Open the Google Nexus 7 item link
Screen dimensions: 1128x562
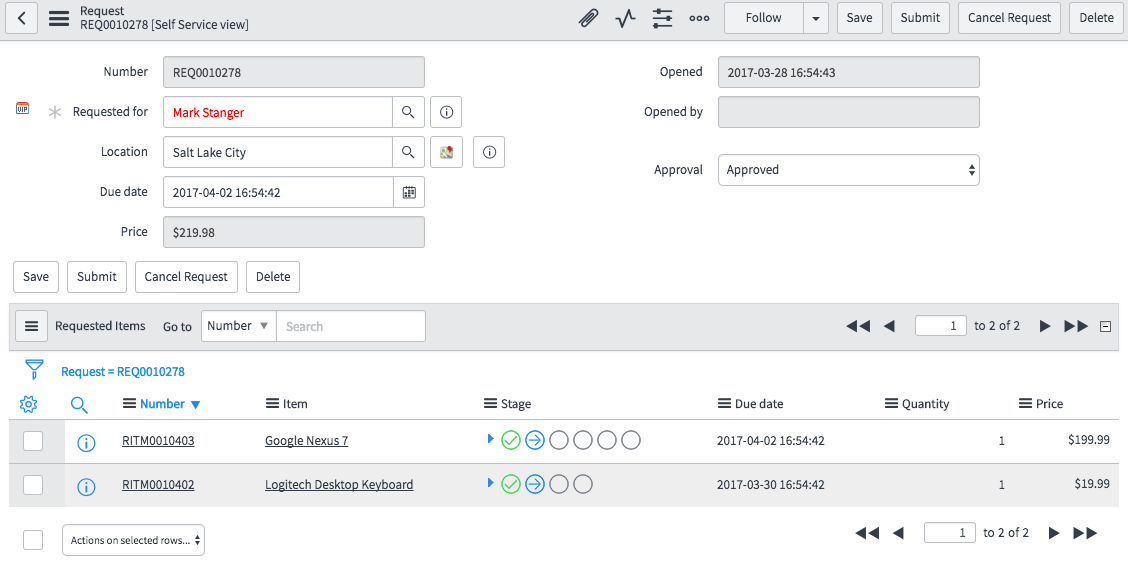coord(306,441)
